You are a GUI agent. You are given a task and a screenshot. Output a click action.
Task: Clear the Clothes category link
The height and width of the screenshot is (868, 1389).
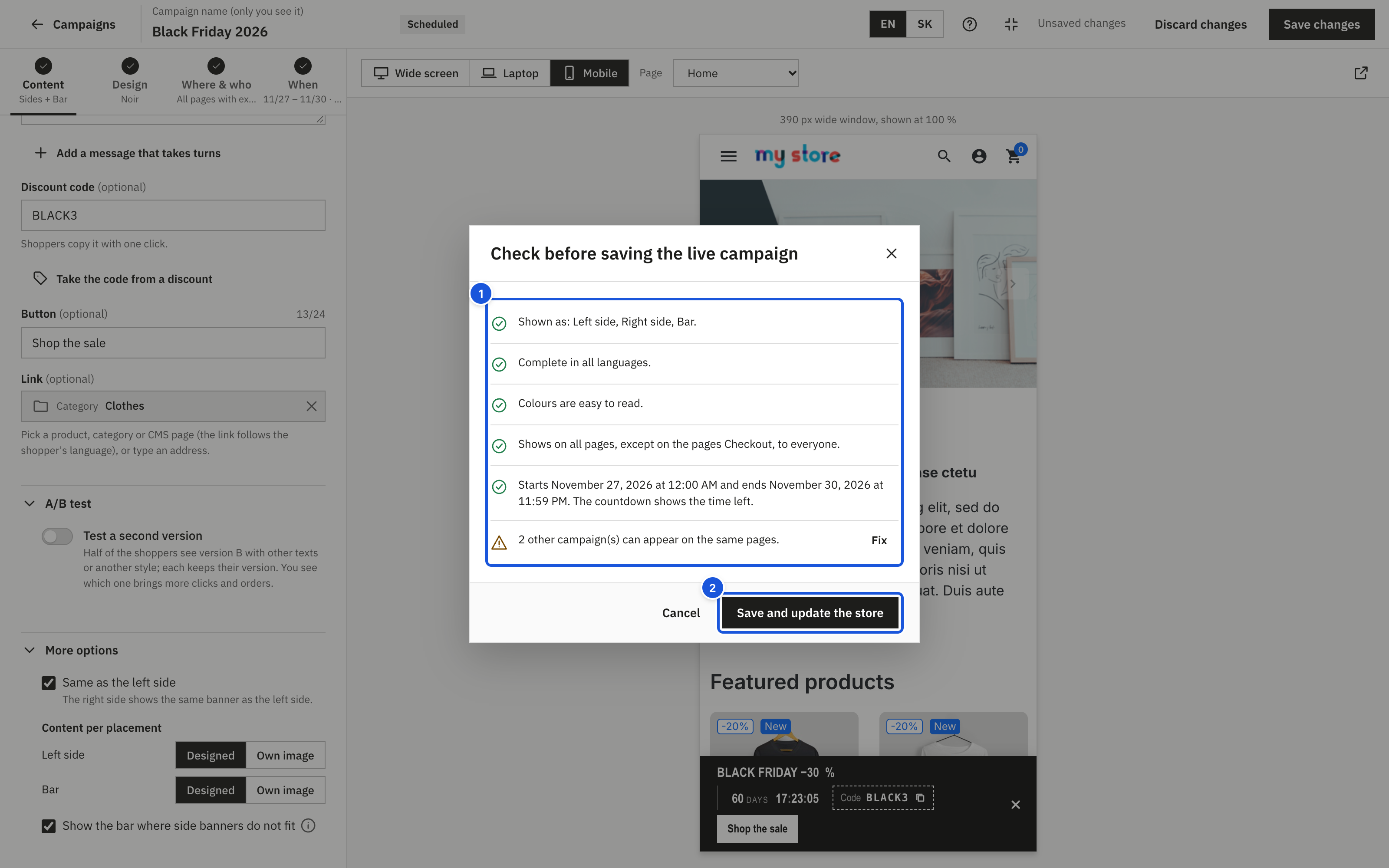[x=312, y=407]
